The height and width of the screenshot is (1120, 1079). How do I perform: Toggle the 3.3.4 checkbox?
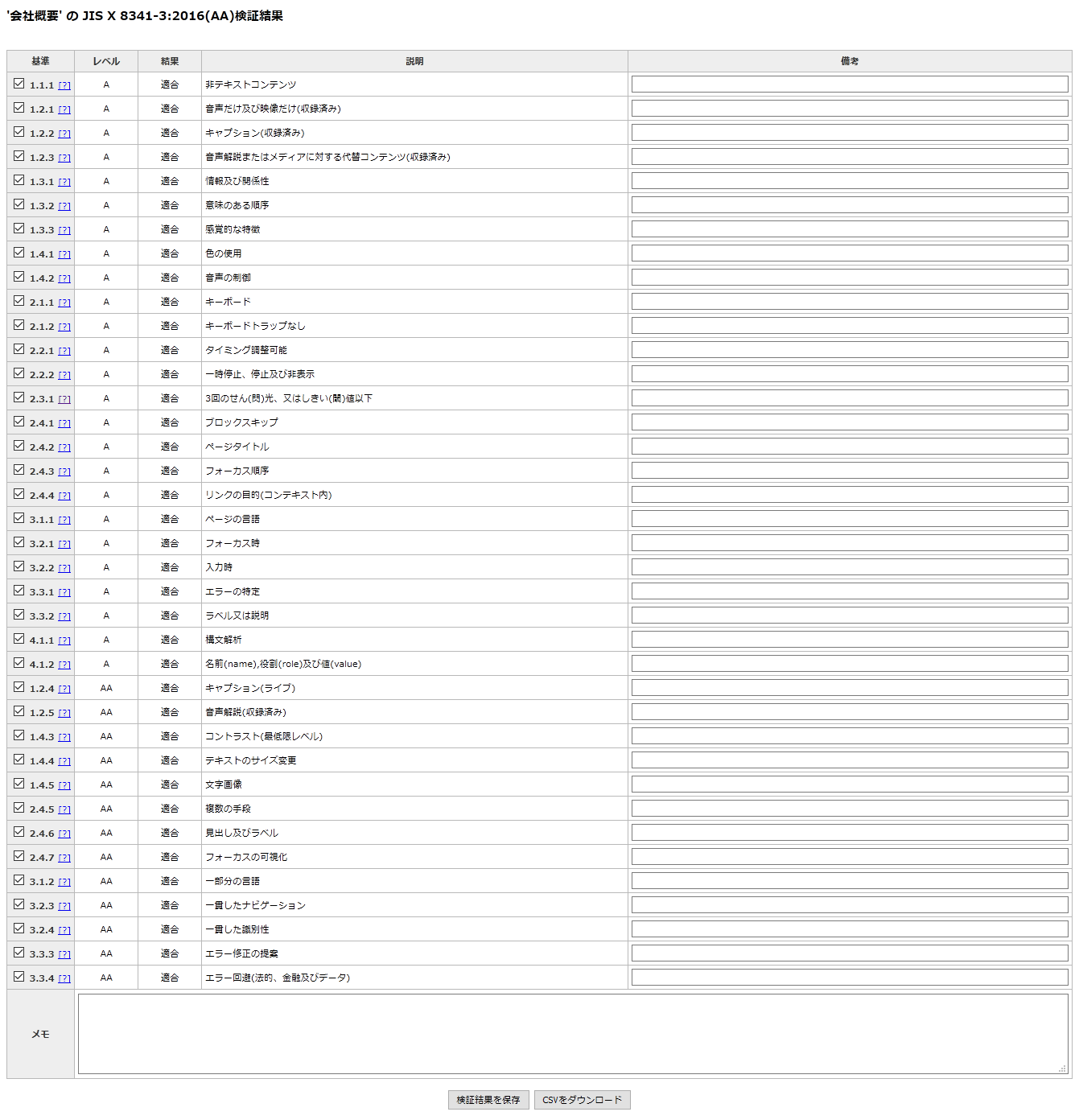tap(19, 976)
